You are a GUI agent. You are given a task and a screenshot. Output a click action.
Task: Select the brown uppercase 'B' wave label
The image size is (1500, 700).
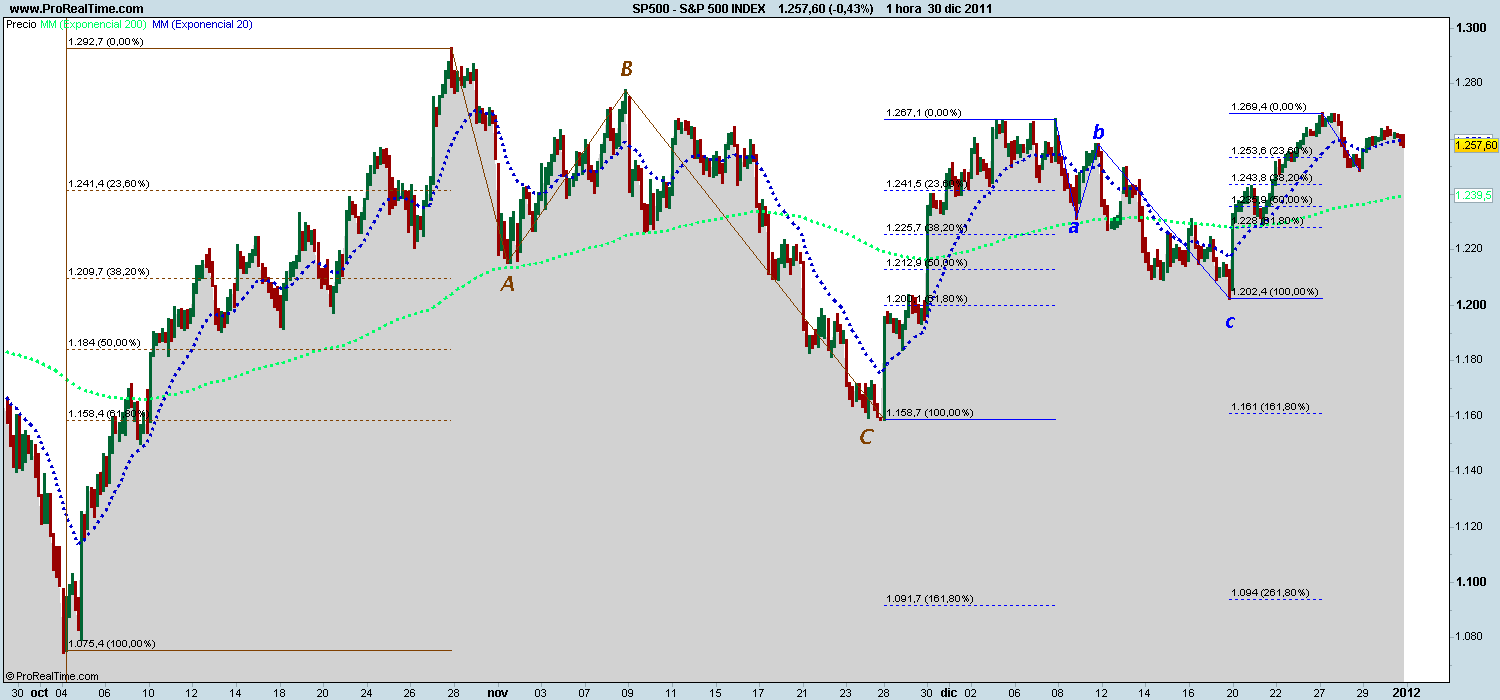pos(626,69)
